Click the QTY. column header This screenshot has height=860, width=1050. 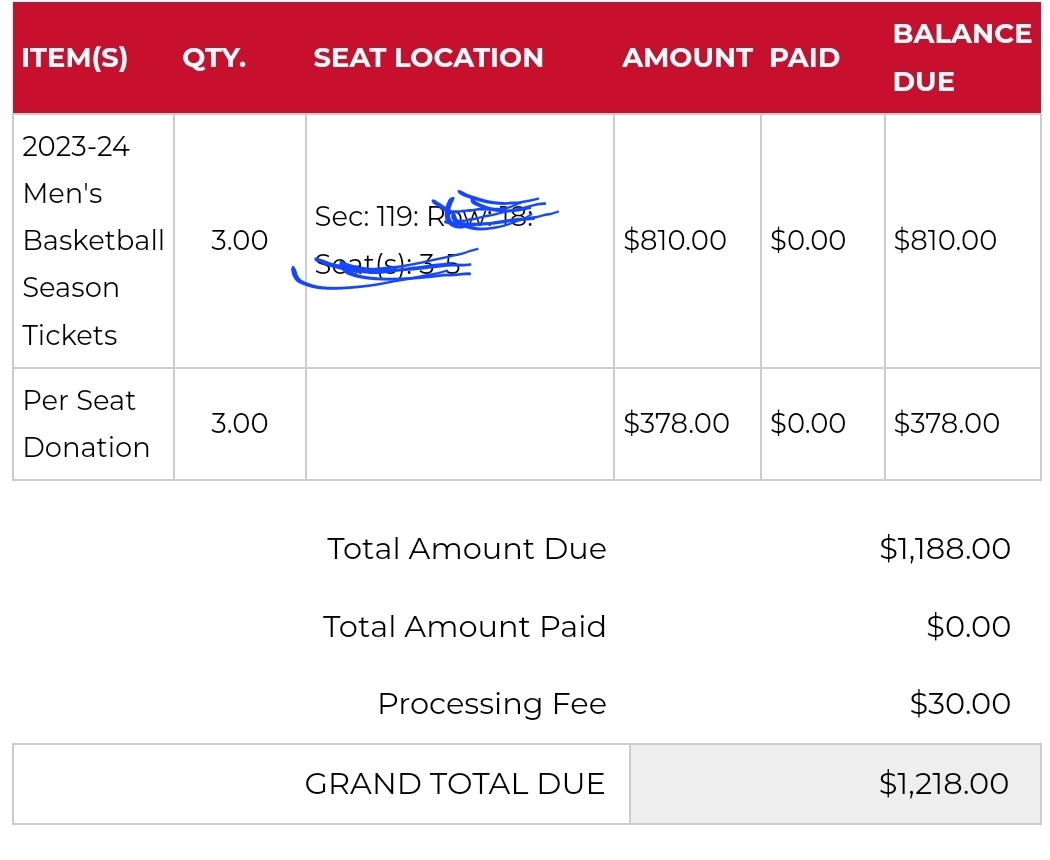[x=214, y=58]
